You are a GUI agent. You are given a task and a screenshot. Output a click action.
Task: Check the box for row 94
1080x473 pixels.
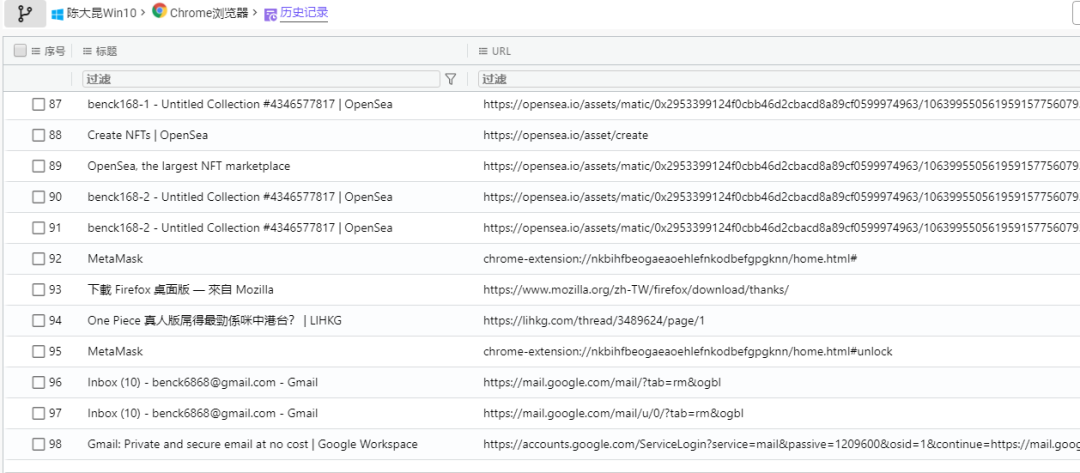[x=39, y=320]
